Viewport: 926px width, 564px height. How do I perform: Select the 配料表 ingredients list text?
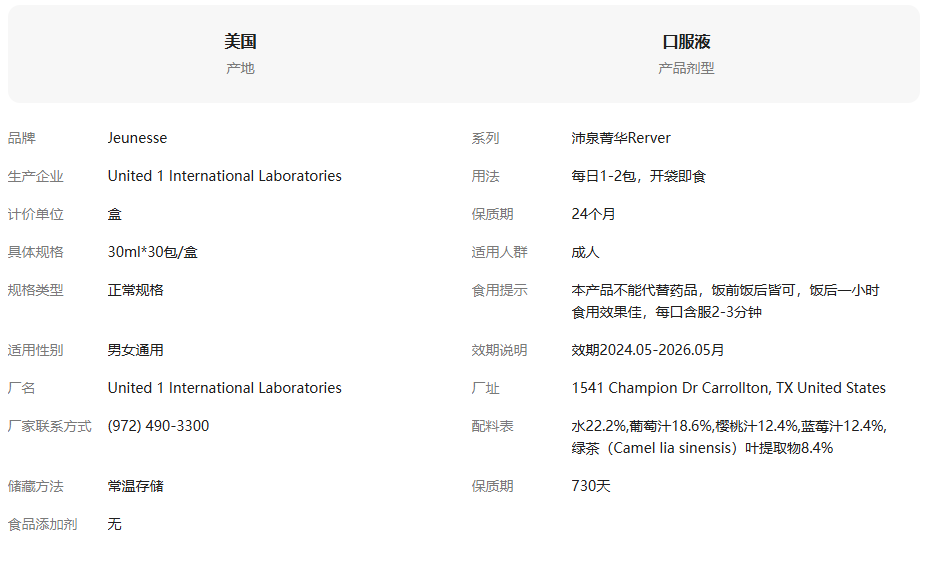point(728,437)
